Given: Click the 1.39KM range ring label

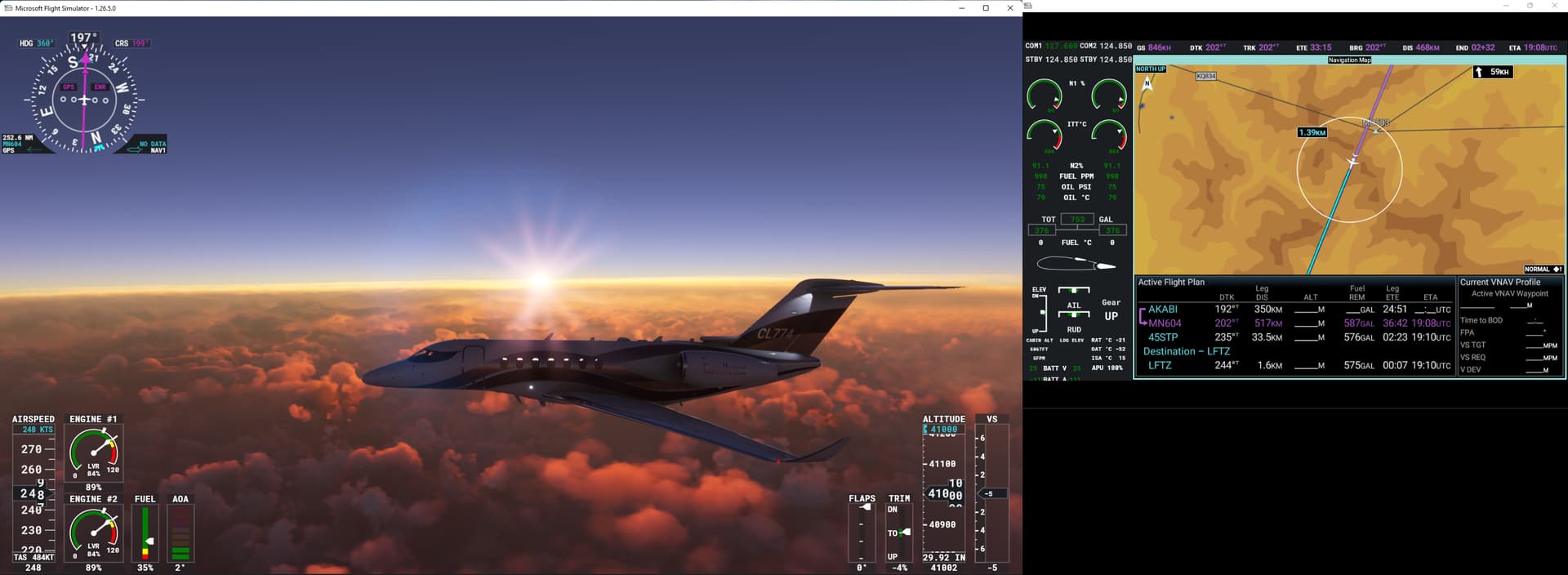Looking at the screenshot, I should coord(1312,132).
